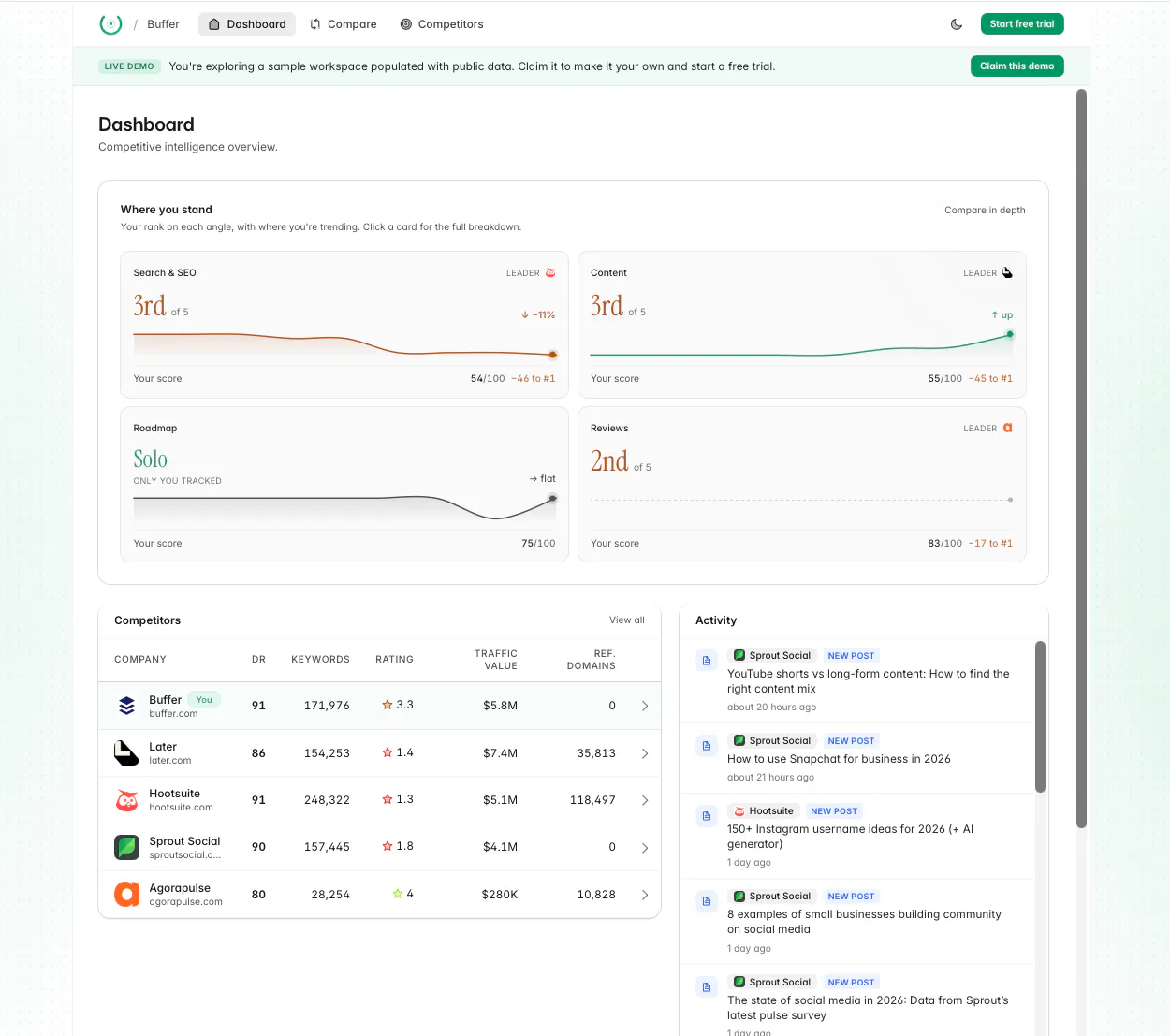Click document icon beside state of social post
1170x1036 pixels.
click(707, 987)
